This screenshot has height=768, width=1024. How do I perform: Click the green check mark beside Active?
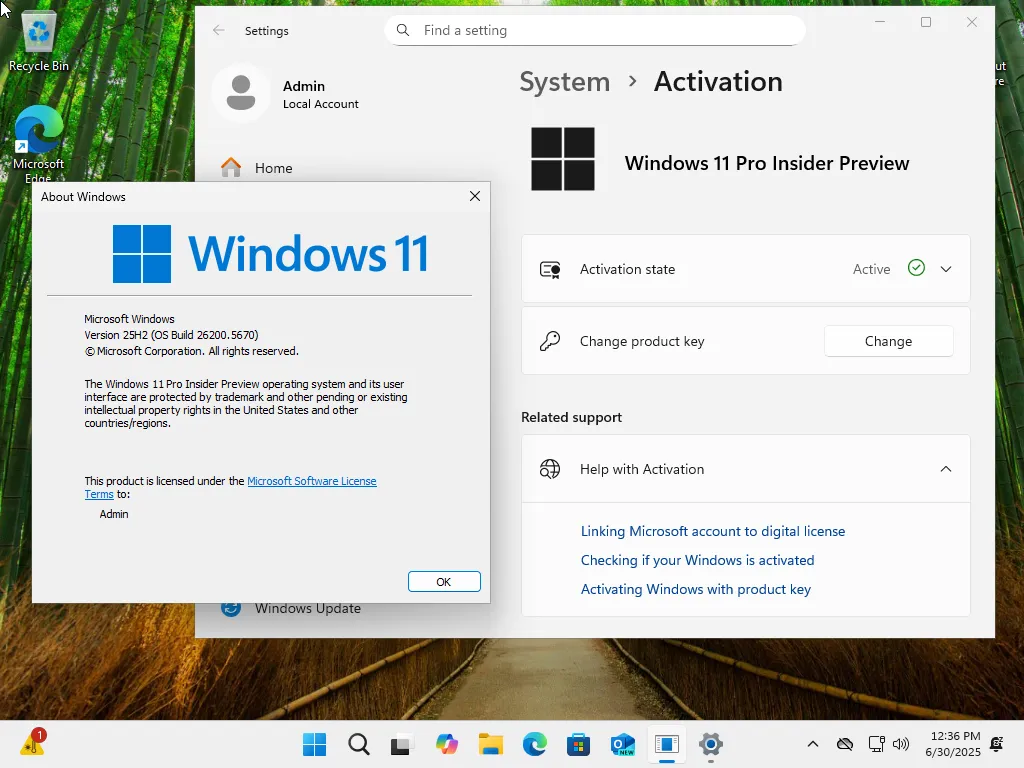click(x=916, y=268)
